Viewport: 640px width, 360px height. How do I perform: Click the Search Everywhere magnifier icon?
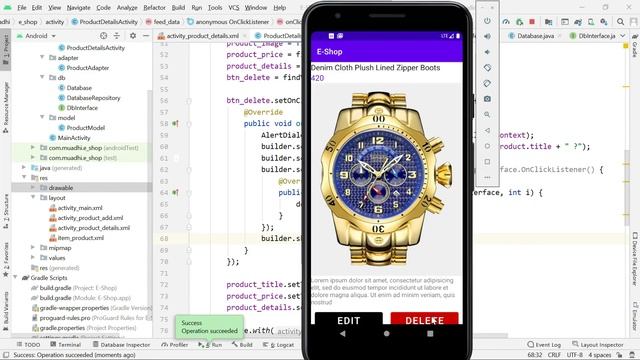[x=620, y=22]
